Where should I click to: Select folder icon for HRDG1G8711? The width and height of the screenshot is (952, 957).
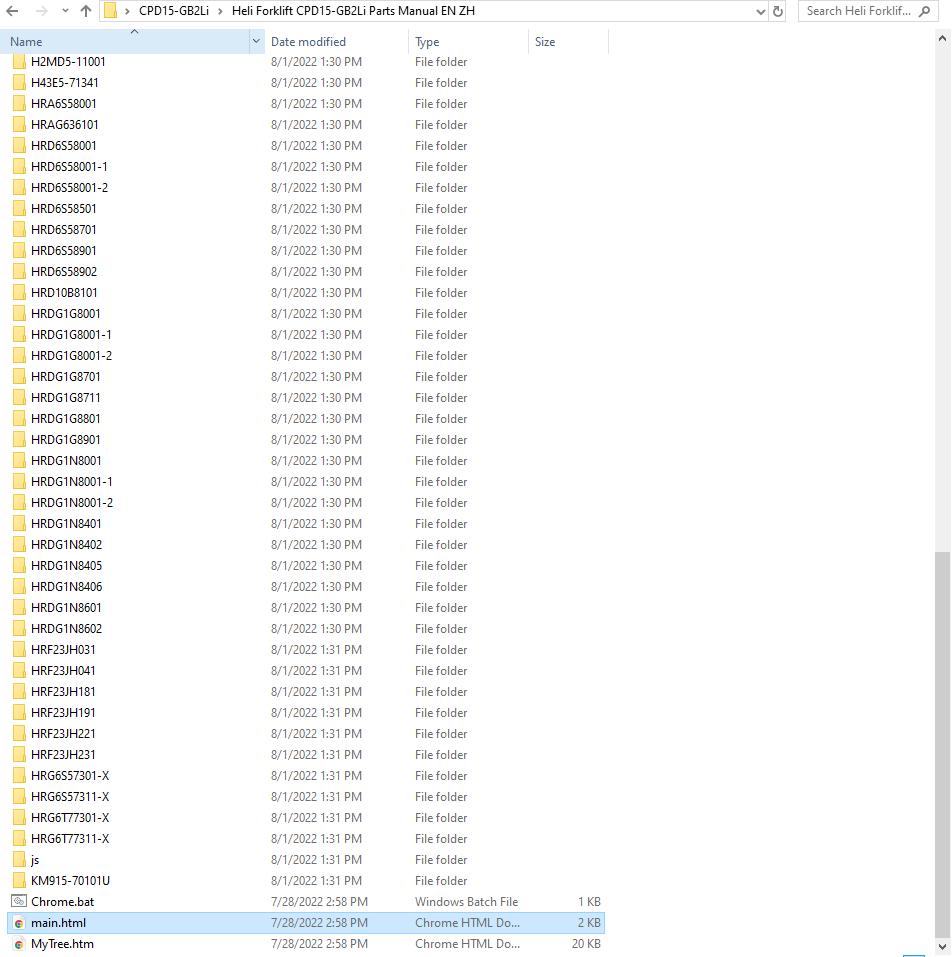pos(19,397)
